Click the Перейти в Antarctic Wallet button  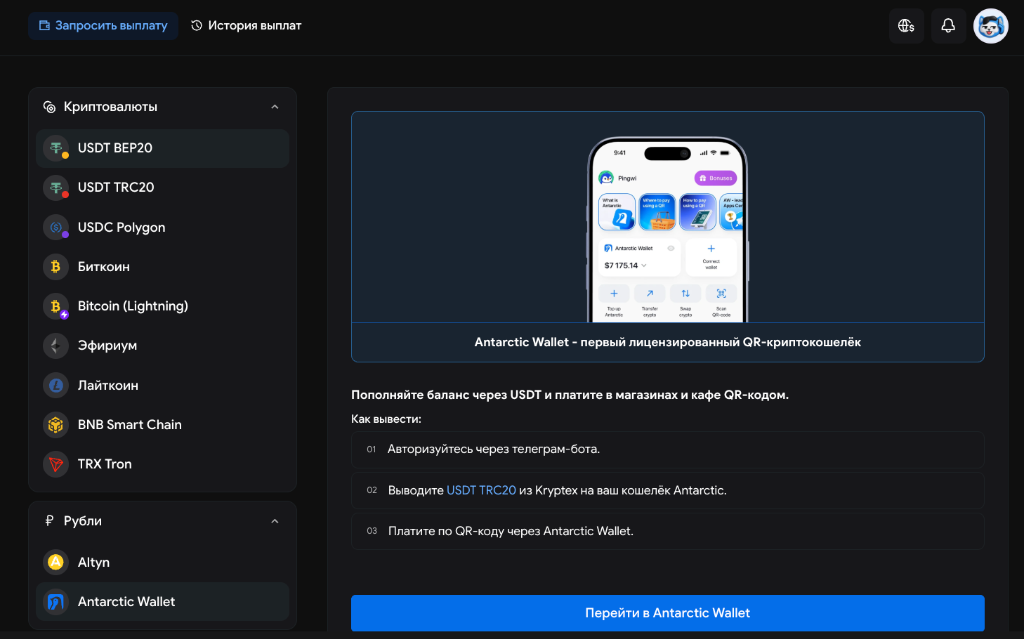coord(667,613)
